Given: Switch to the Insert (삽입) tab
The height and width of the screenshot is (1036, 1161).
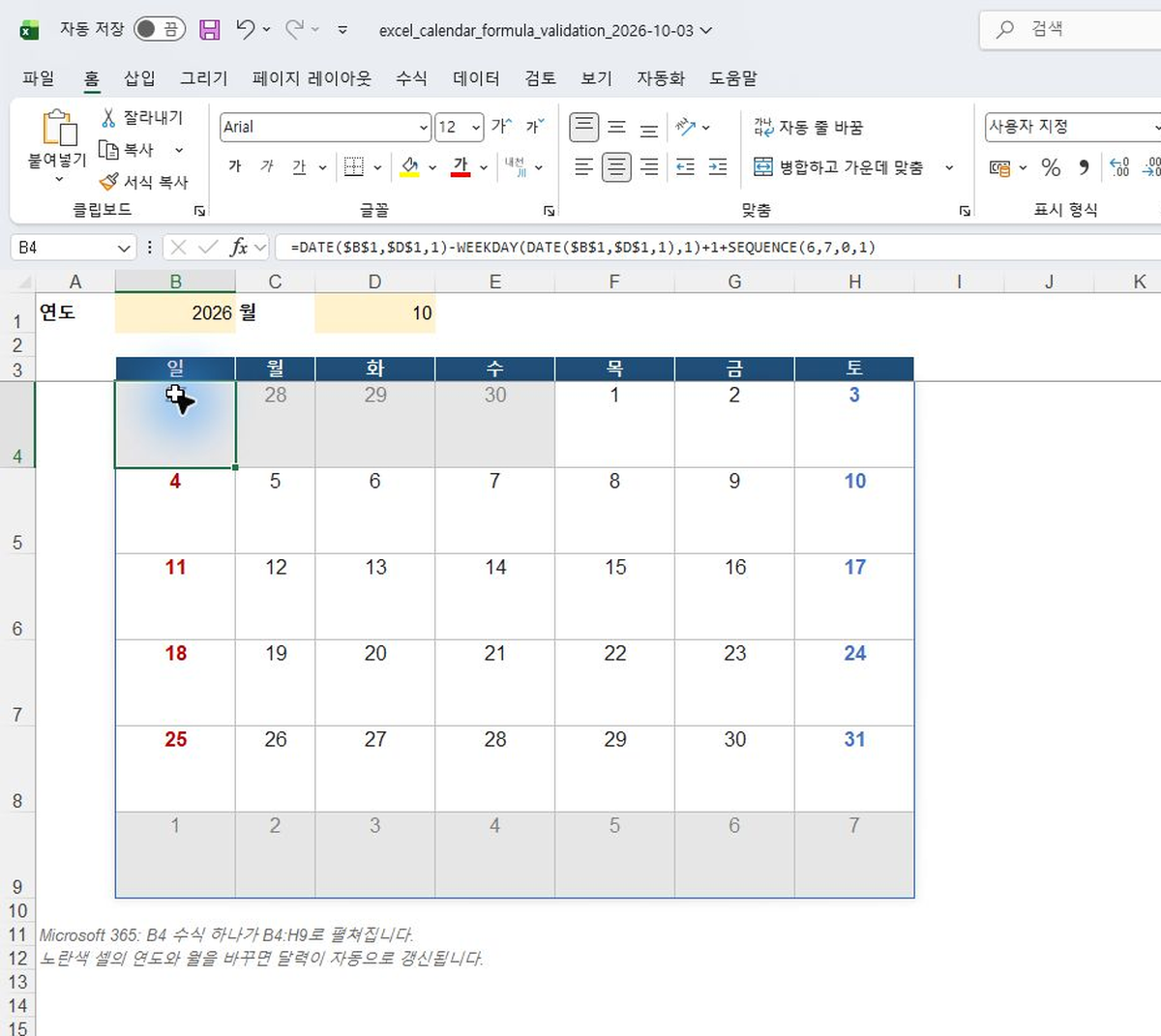Looking at the screenshot, I should click(139, 78).
